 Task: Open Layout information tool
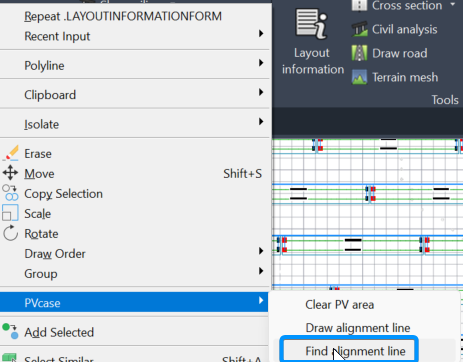click(312, 41)
